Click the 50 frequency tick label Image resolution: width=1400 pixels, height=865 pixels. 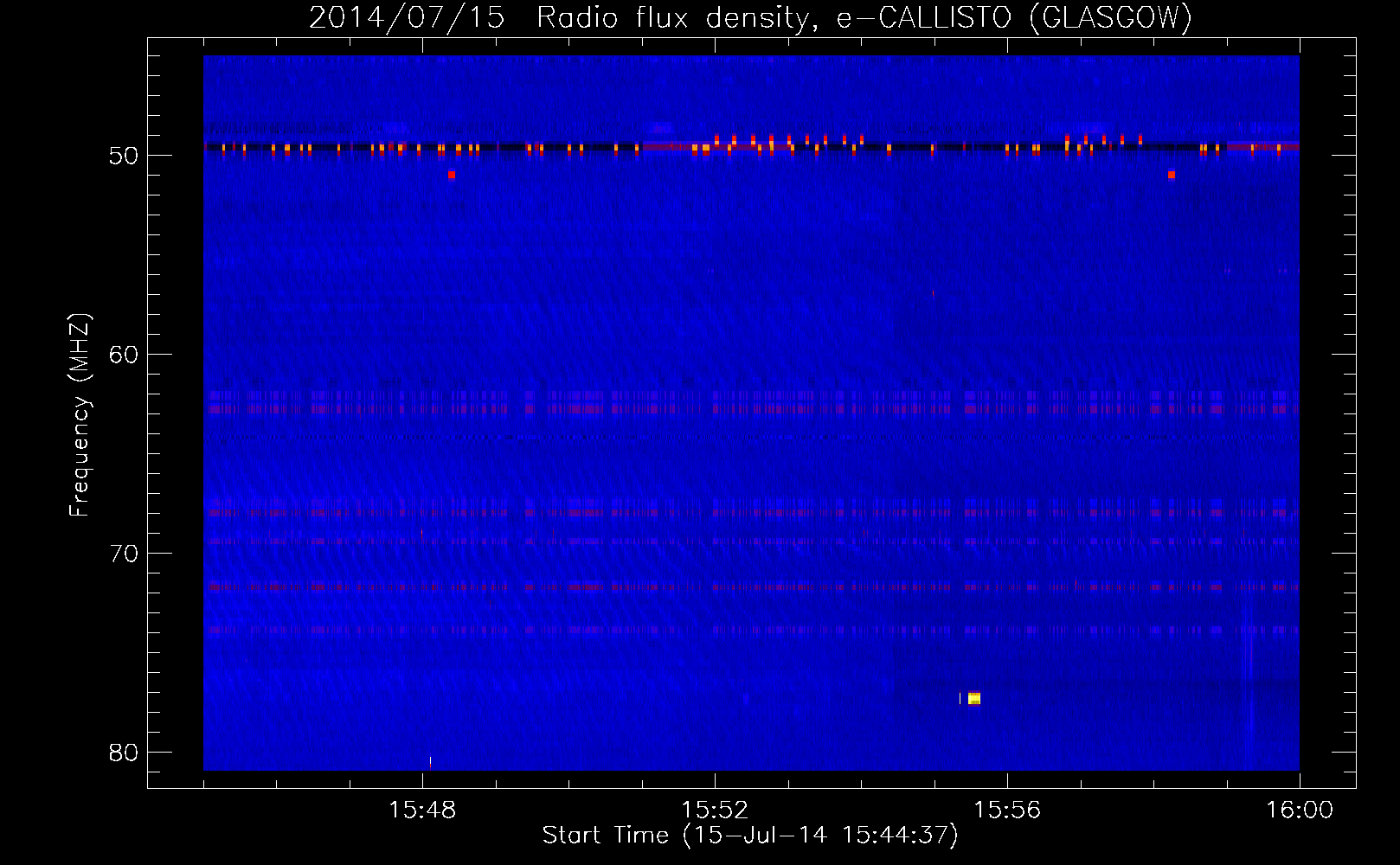124,156
